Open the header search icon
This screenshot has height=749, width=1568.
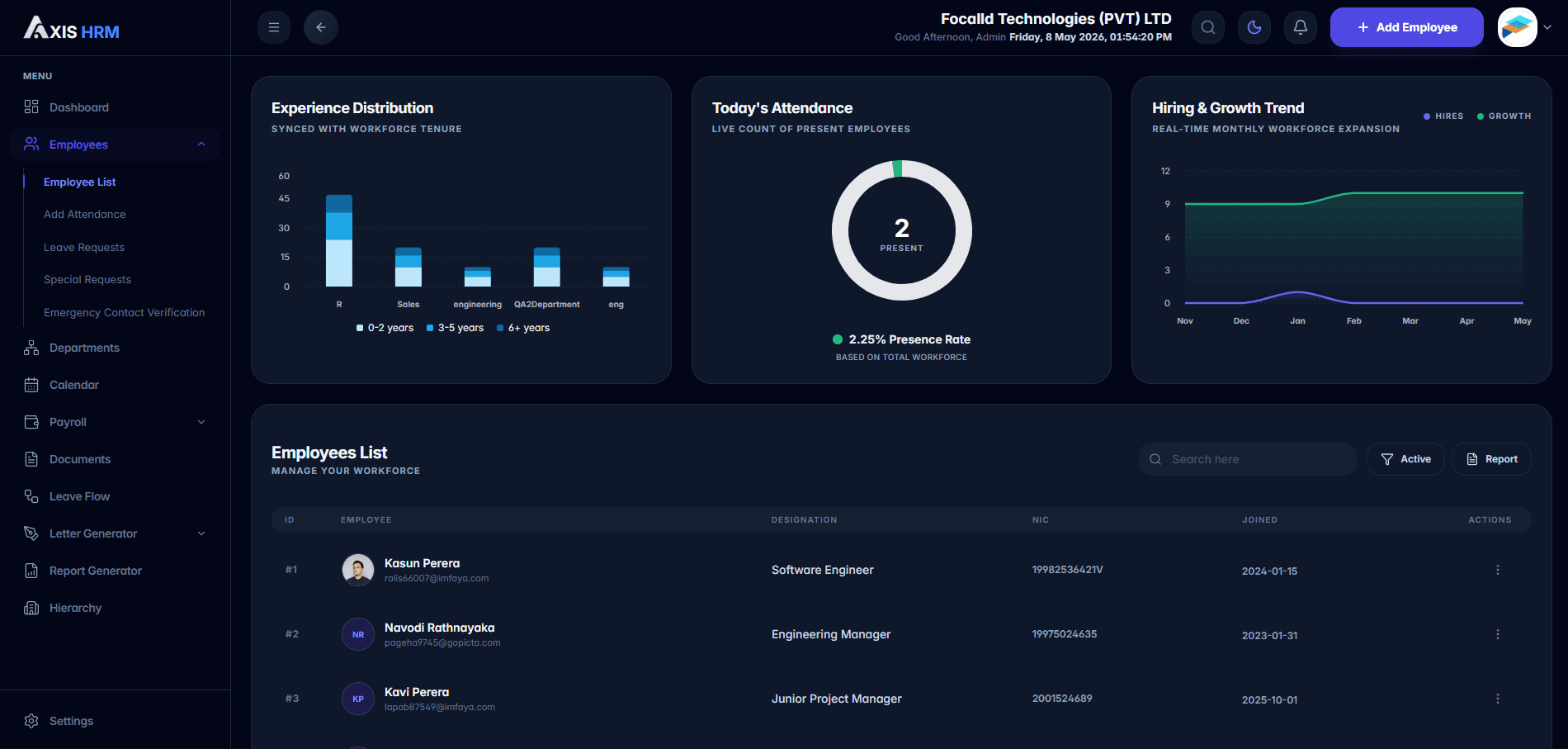tap(1208, 27)
